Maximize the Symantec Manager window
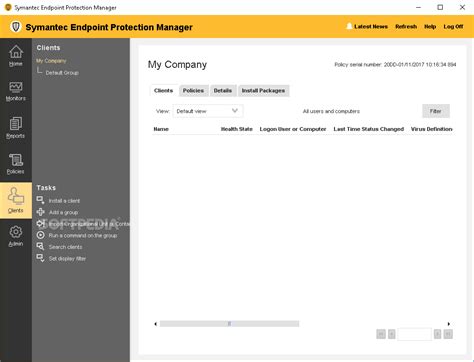The height and width of the screenshot is (362, 474). [x=440, y=7]
